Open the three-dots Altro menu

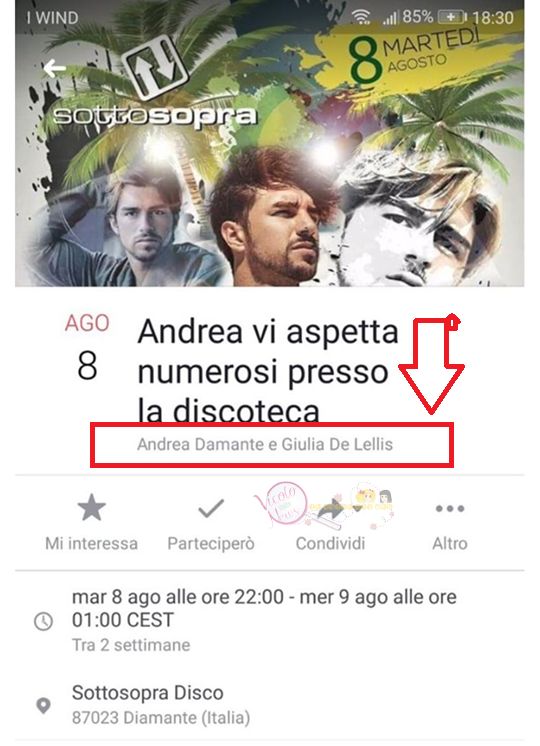click(x=450, y=509)
